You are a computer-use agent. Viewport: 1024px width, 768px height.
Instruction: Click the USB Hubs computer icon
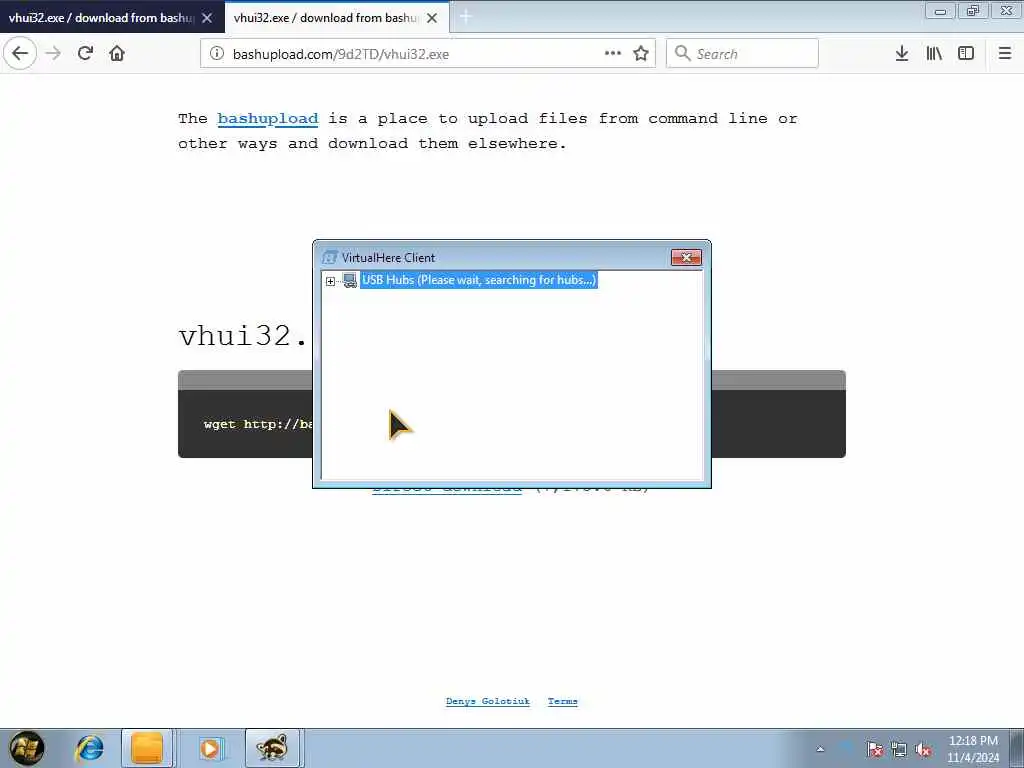tap(350, 281)
